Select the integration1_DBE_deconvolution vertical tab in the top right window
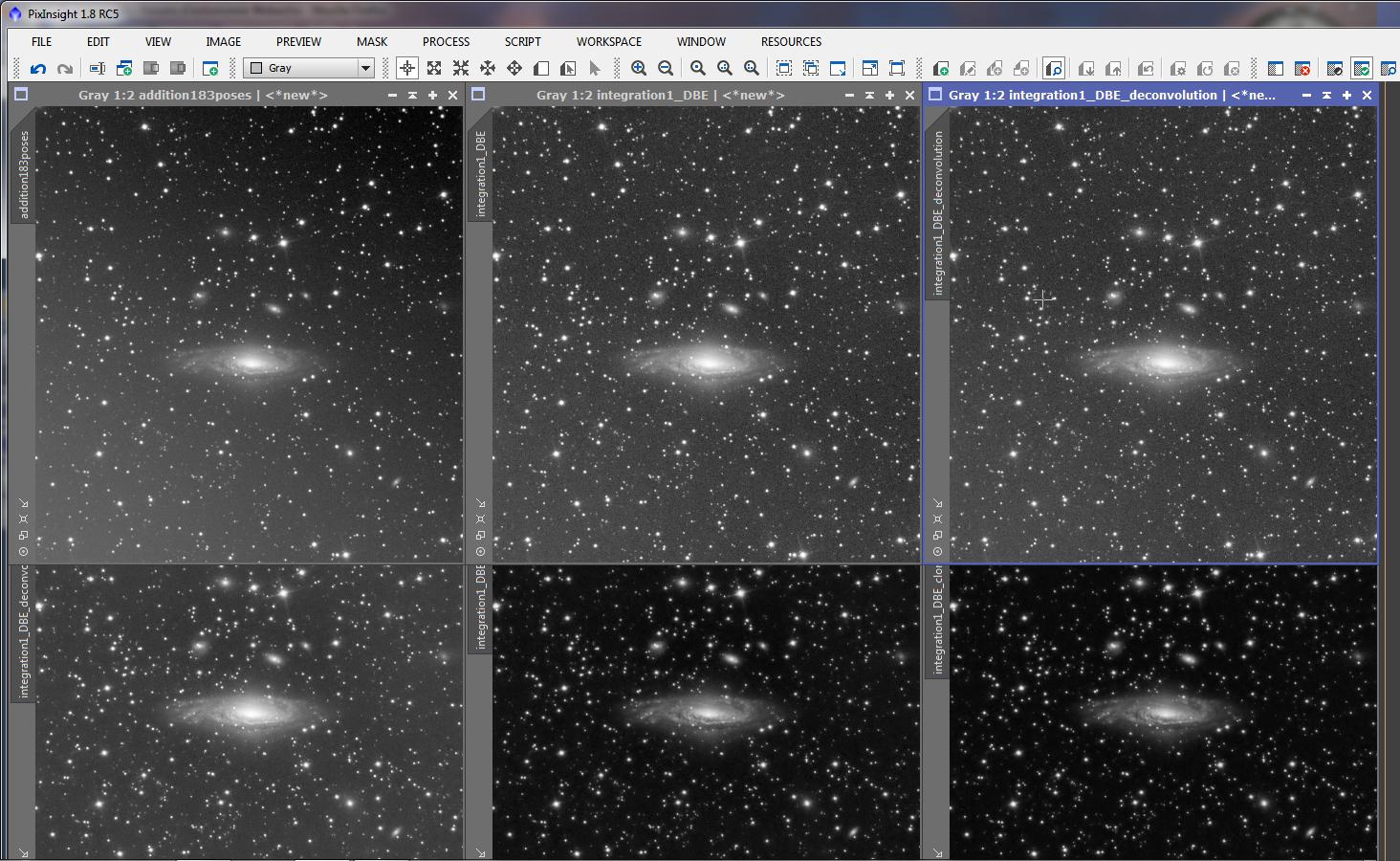This screenshot has height=861, width=1400. point(938,212)
